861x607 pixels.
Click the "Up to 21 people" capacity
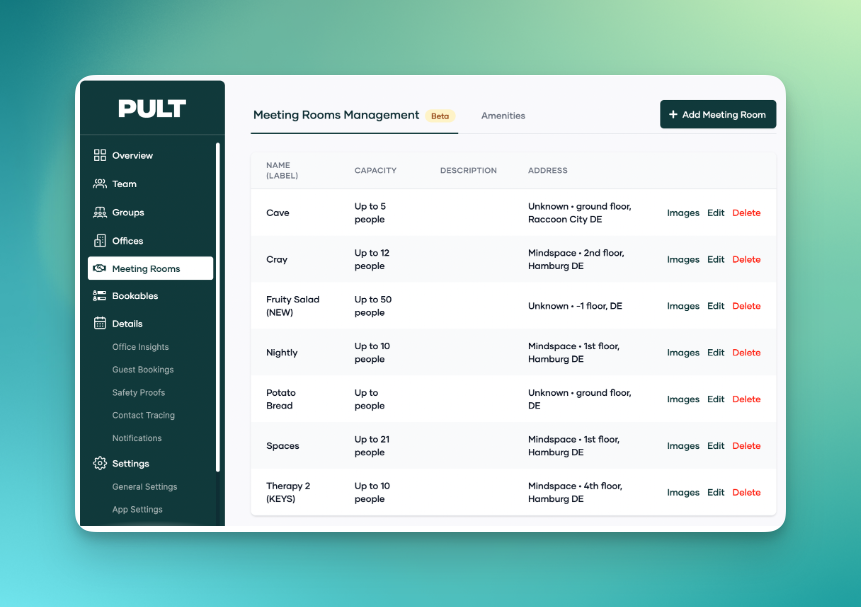click(x=372, y=446)
